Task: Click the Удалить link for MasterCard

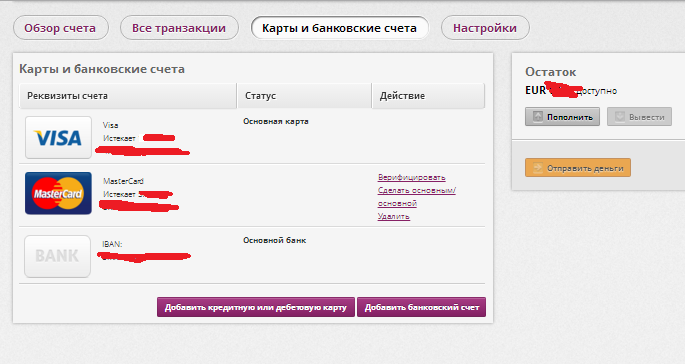Action: (x=394, y=216)
